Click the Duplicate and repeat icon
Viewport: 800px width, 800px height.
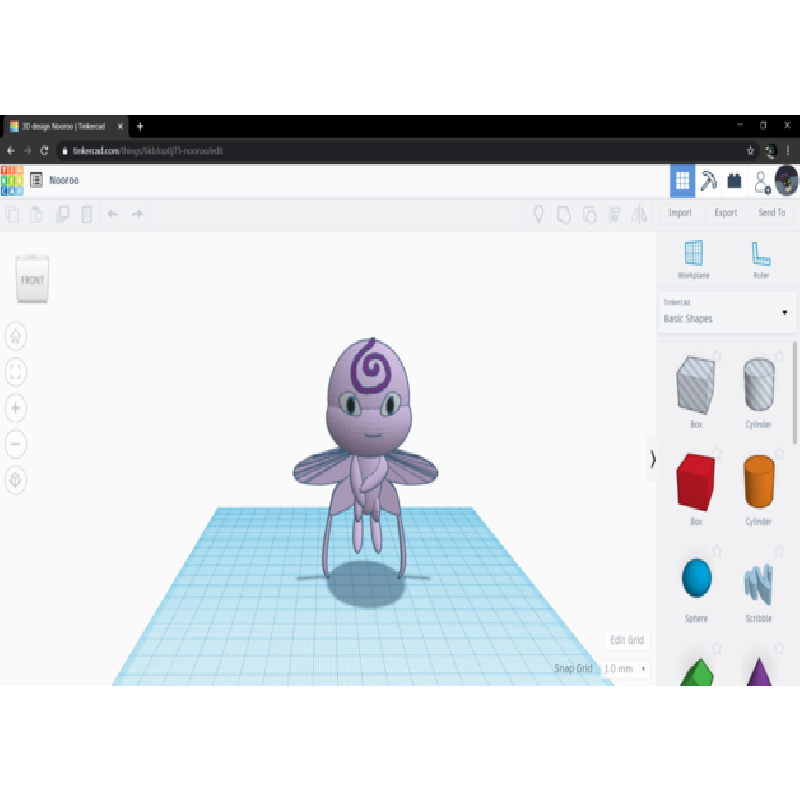click(x=62, y=214)
